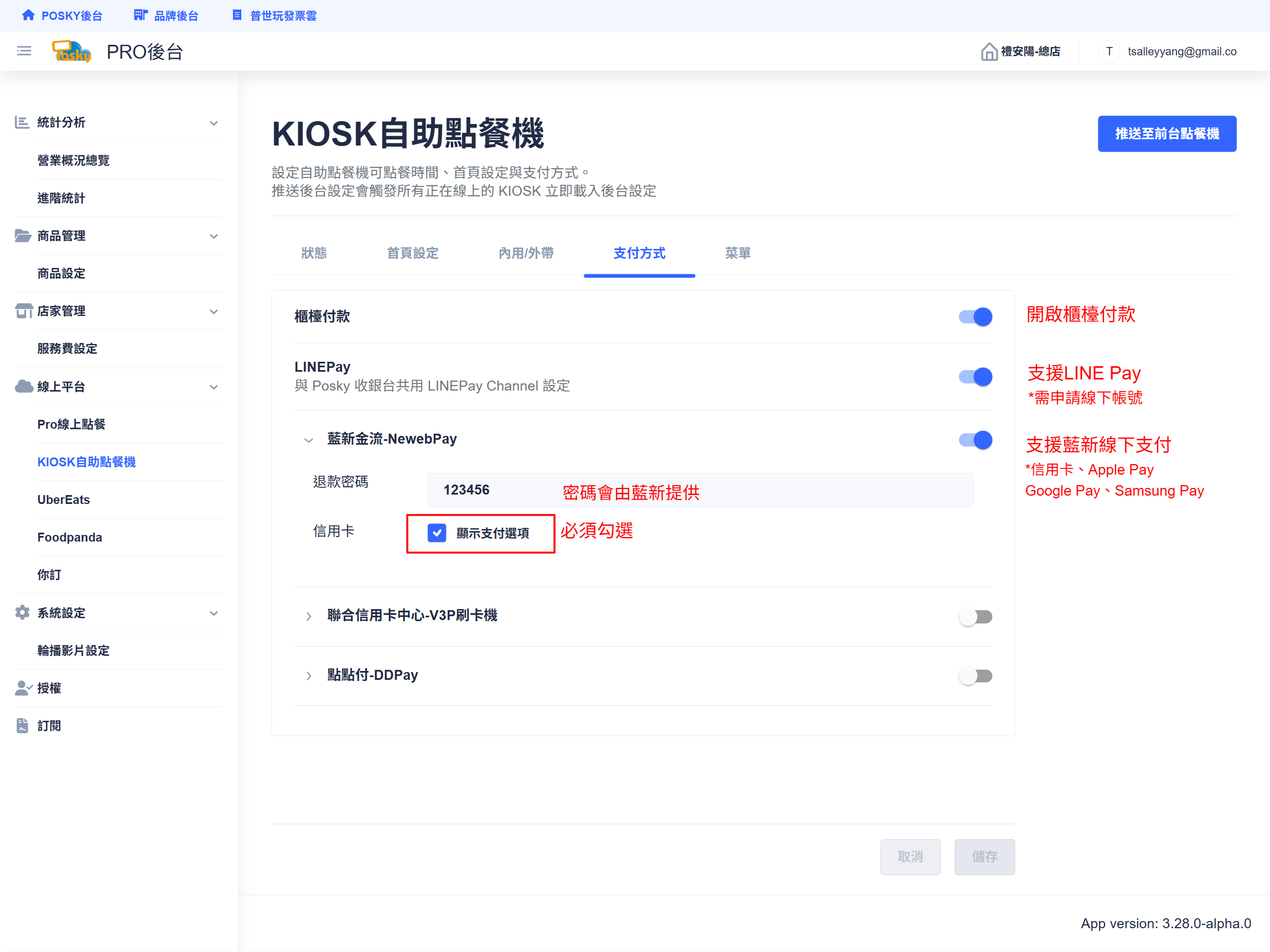Click the 線上平台 cloud icon
1270x952 pixels.
24,386
